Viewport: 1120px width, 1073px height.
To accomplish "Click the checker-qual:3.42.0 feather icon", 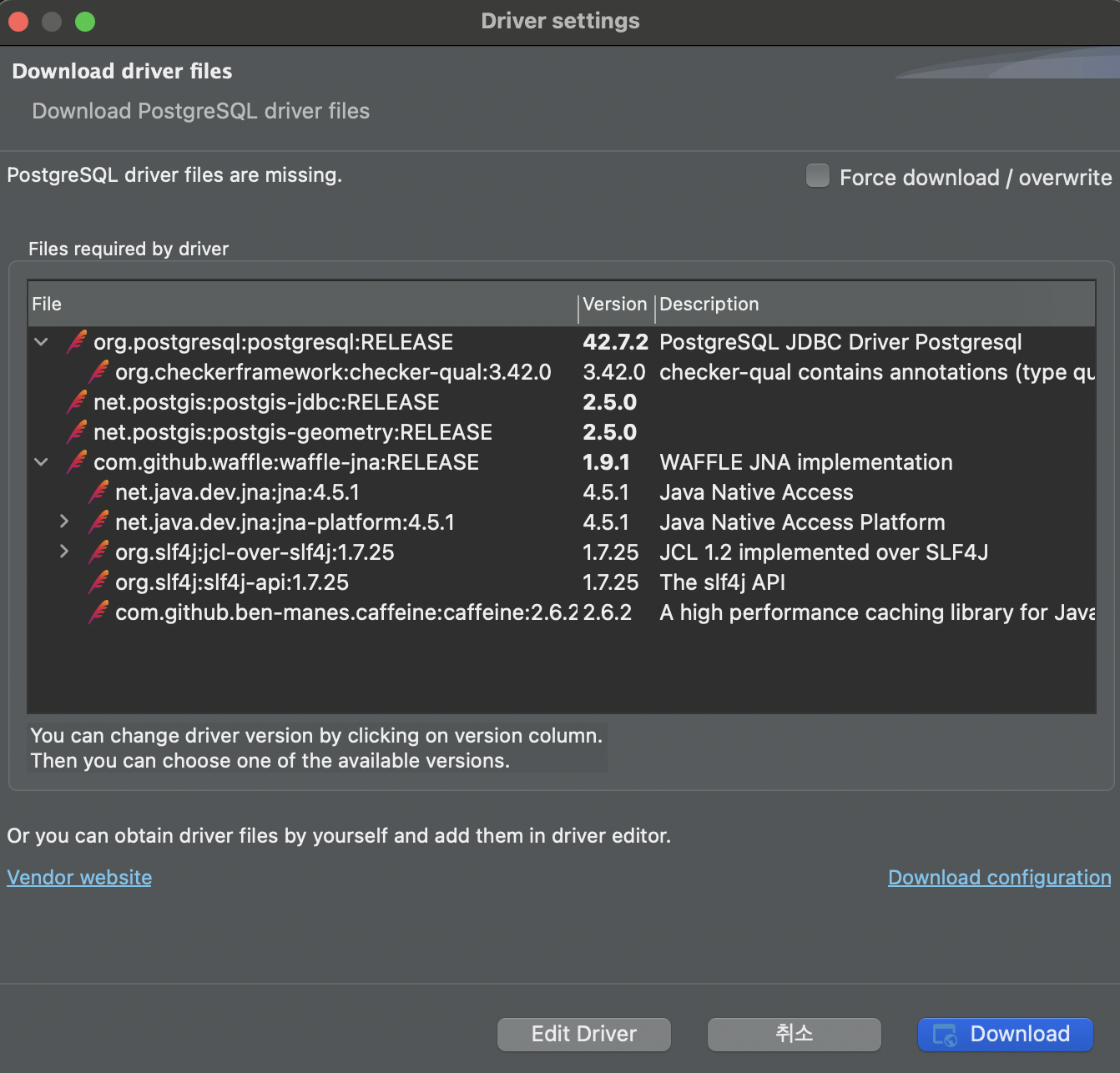I will (x=99, y=372).
